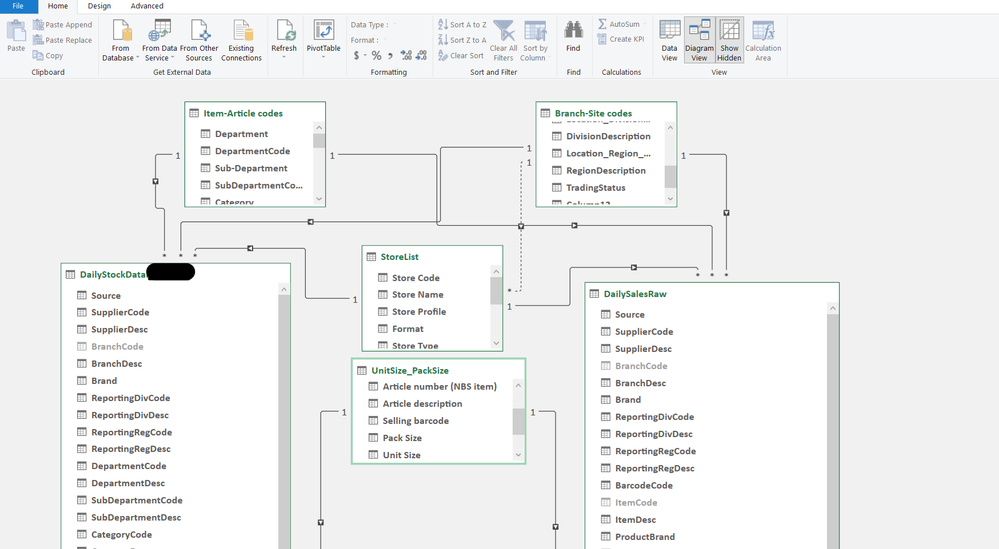This screenshot has width=999, height=549.
Task: Select TradingStatus field
Action: 596,188
